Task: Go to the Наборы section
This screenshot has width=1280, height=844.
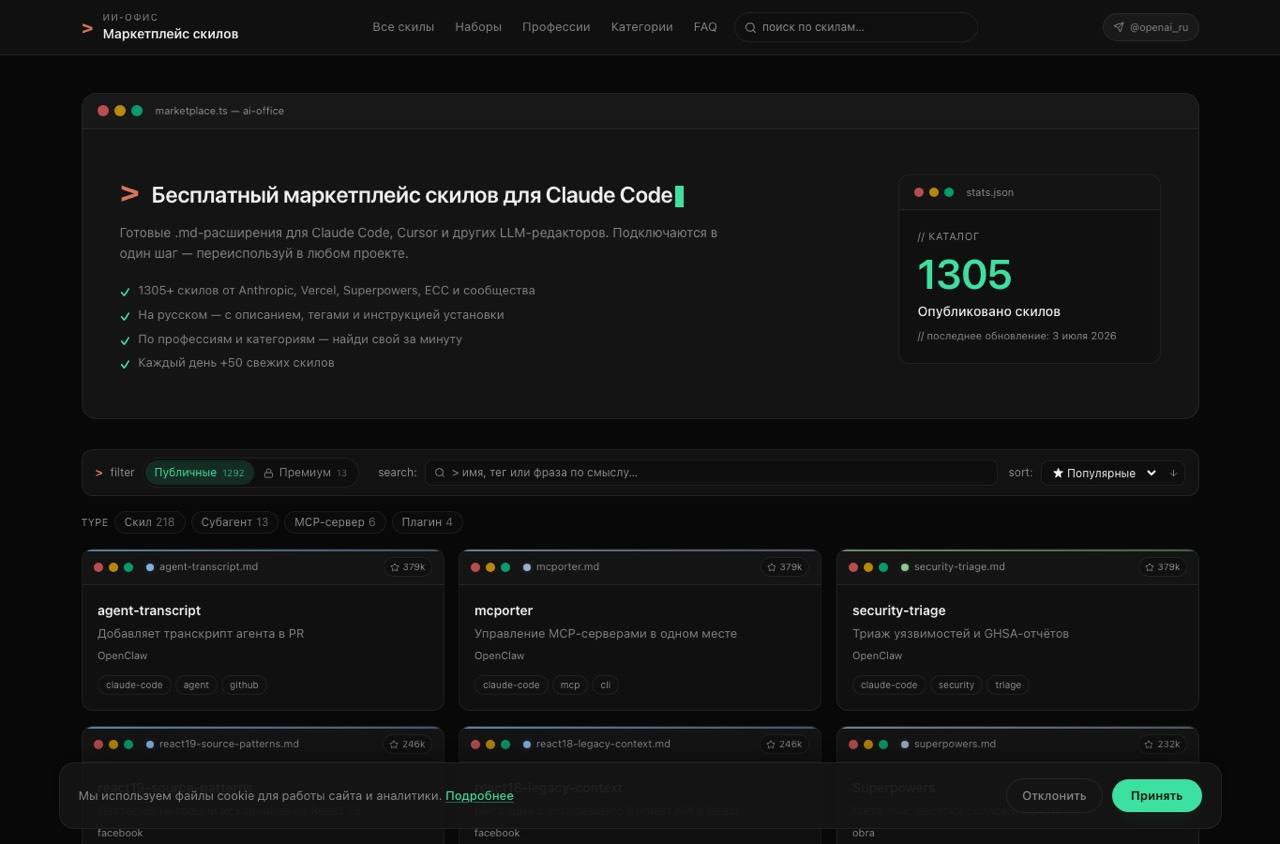Action: pyautogui.click(x=478, y=27)
